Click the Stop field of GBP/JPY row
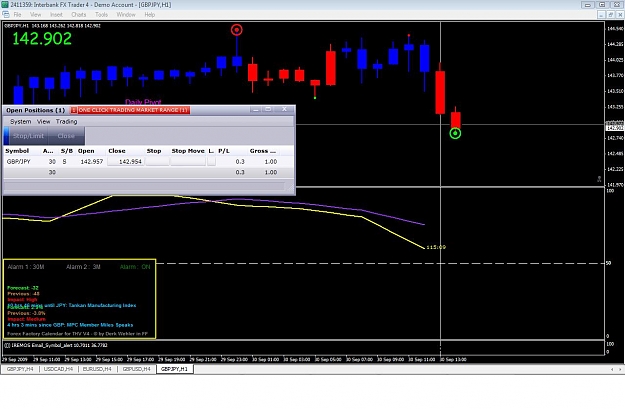The height and width of the screenshot is (409, 625). [x=157, y=161]
